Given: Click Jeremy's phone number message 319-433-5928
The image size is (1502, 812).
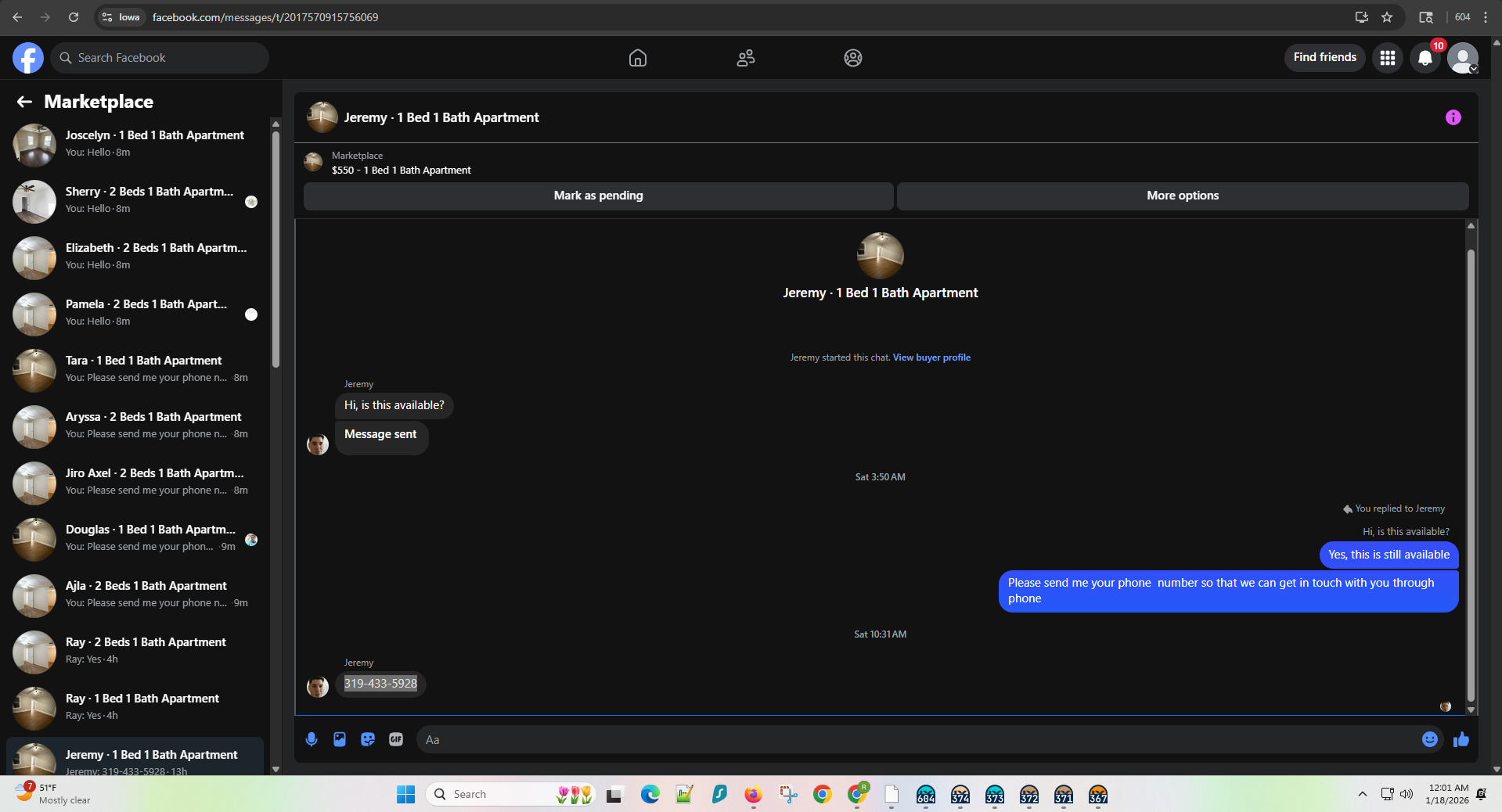Looking at the screenshot, I should 380,684.
